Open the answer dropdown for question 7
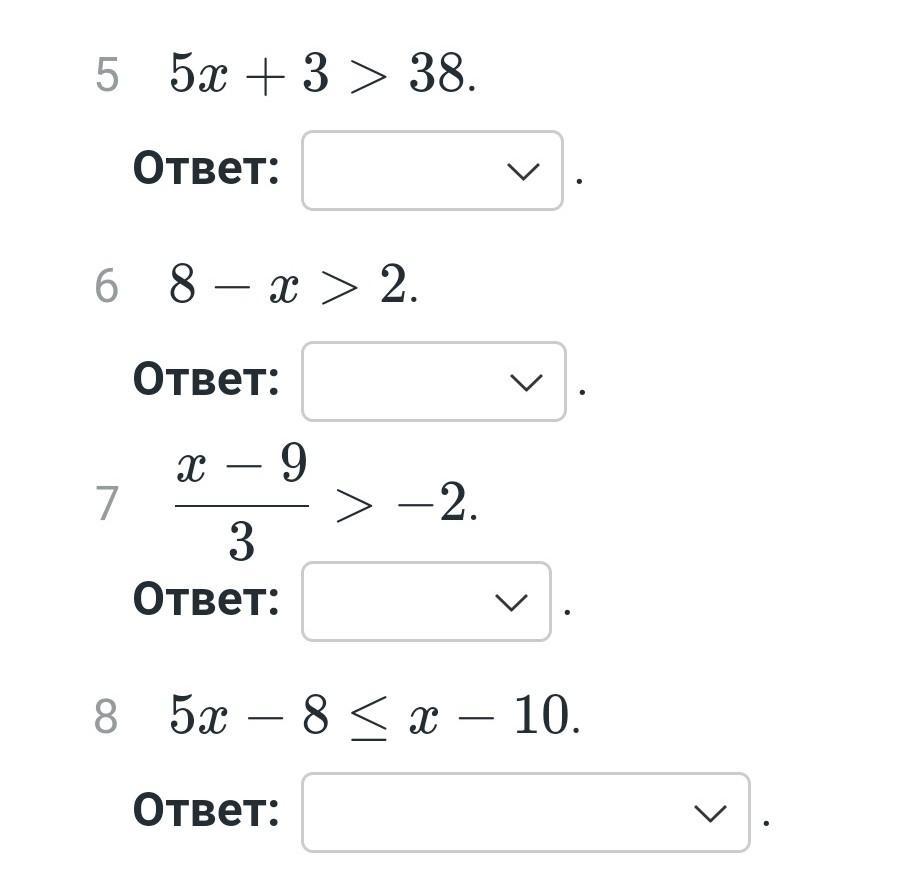Viewport: 897px width, 893px height. coord(425,602)
